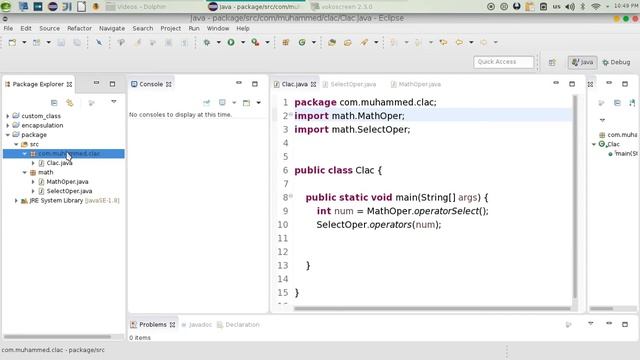Screen dimensions: 640x360
Task: Click the editor horizontal scrollbar
Action: pos(432,308)
